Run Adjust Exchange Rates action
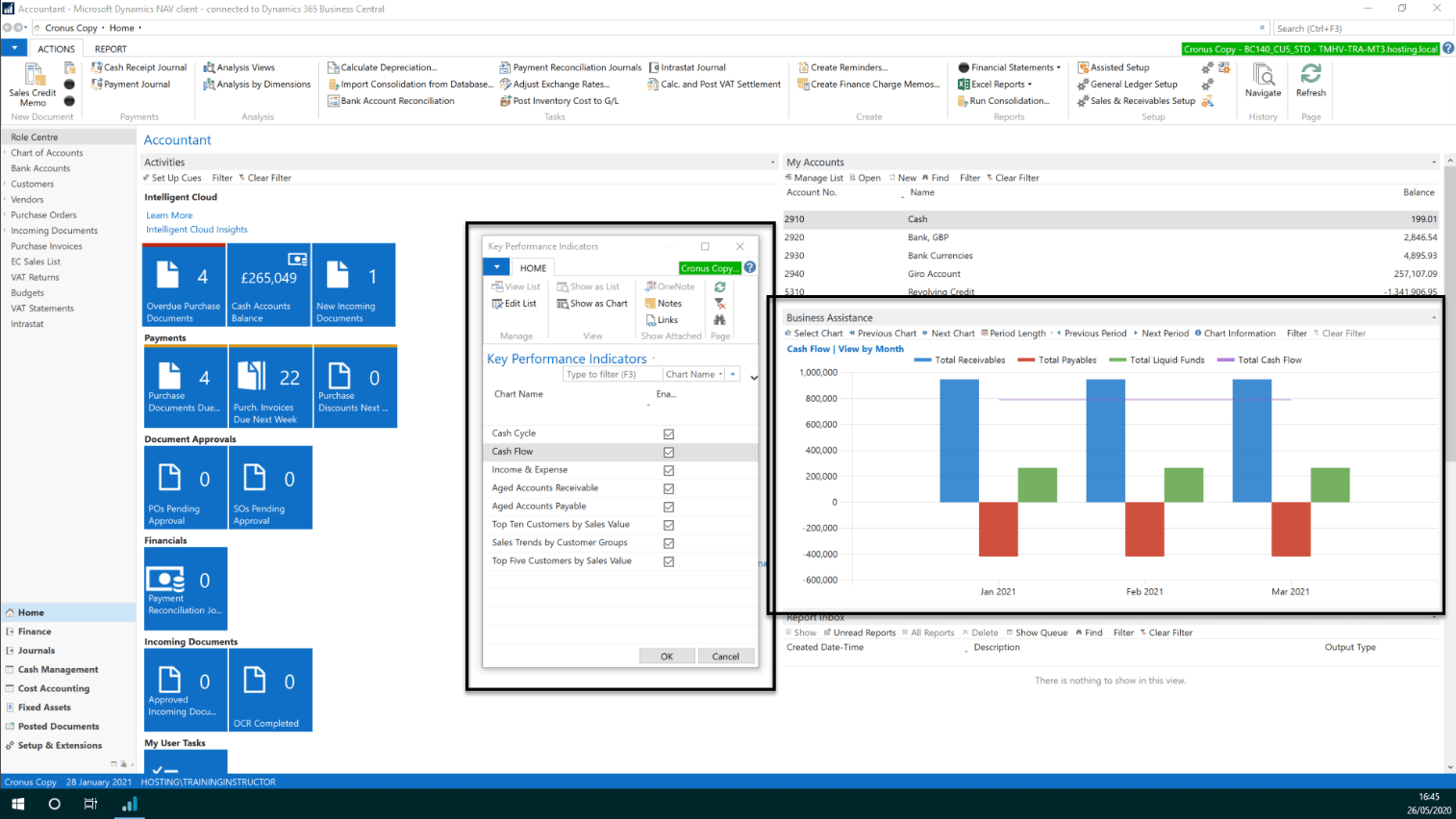This screenshot has height=819, width=1456. 554,85
